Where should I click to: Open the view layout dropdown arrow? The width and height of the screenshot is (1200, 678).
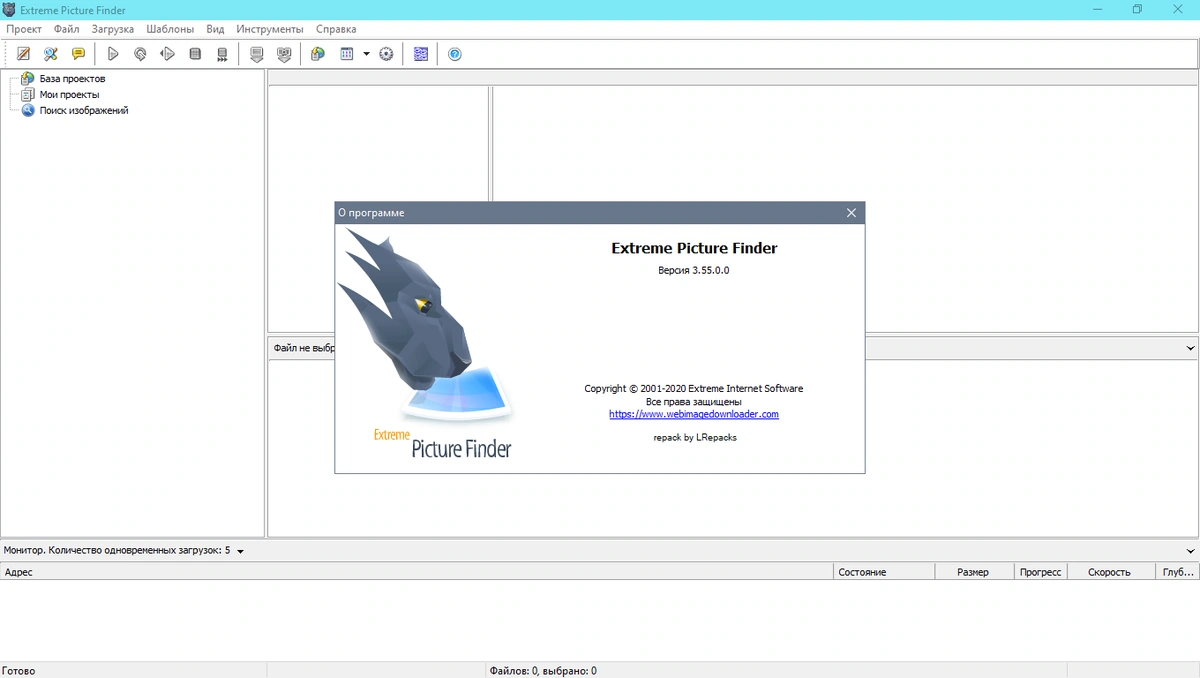[366, 54]
